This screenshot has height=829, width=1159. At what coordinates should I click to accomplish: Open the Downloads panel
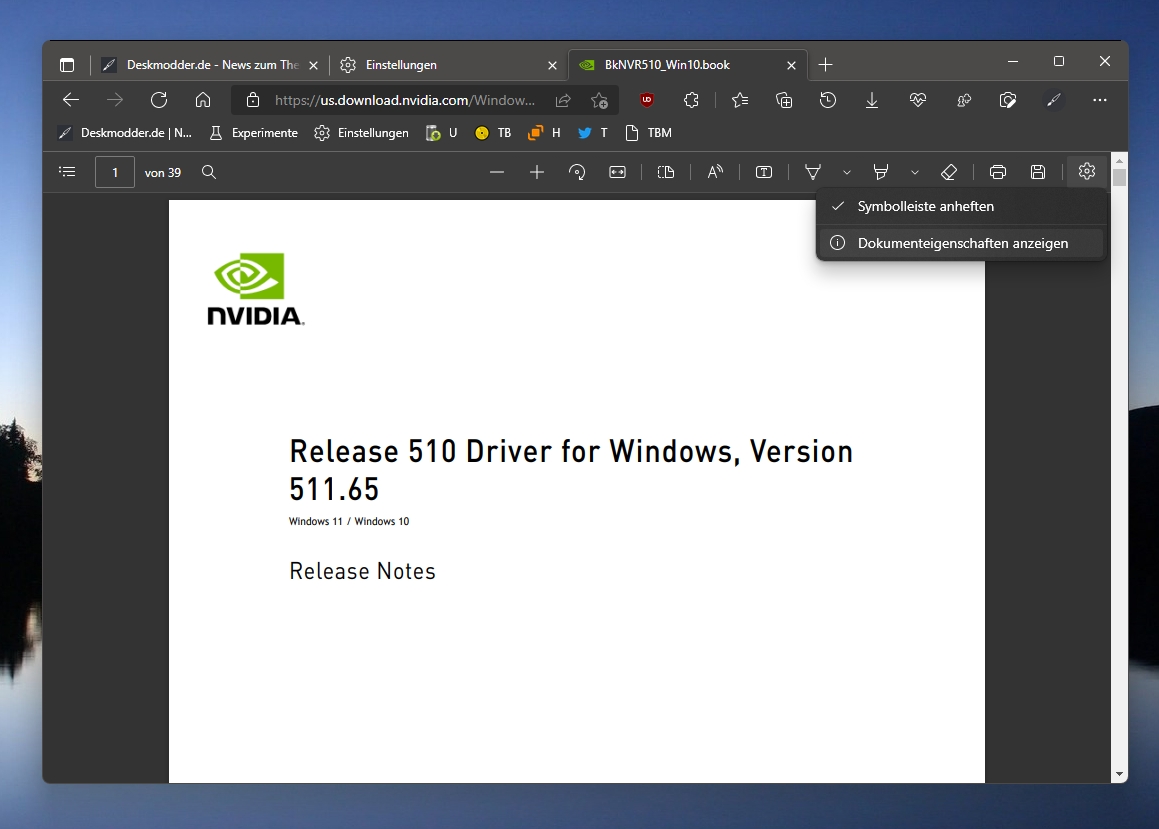(872, 100)
